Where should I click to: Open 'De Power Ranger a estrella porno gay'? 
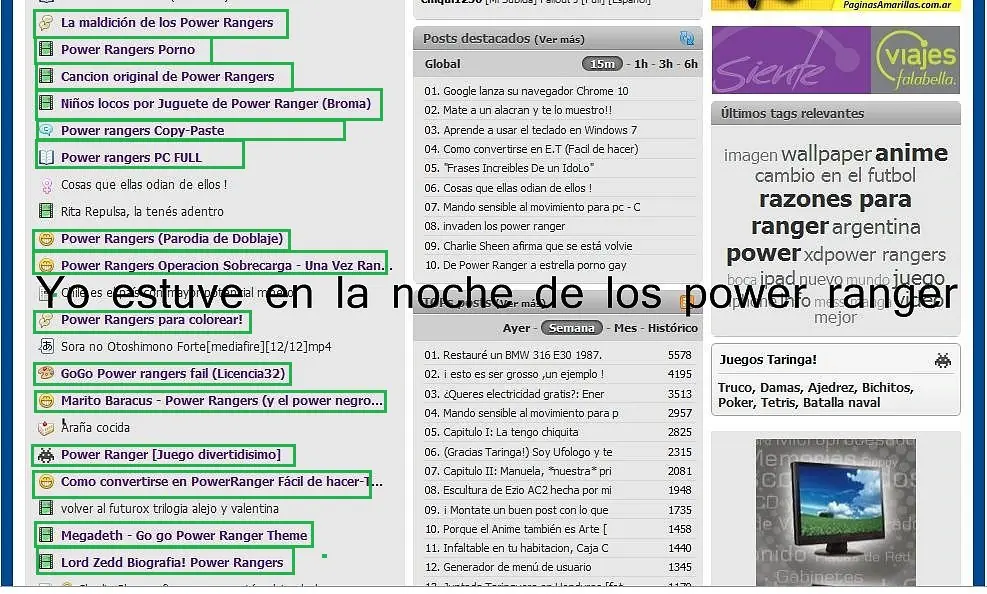click(535, 265)
